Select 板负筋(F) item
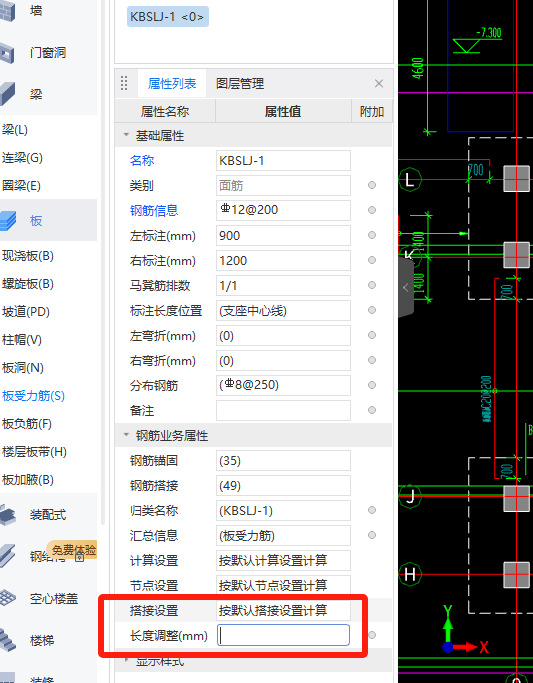This screenshot has width=533, height=683. click(x=27, y=423)
